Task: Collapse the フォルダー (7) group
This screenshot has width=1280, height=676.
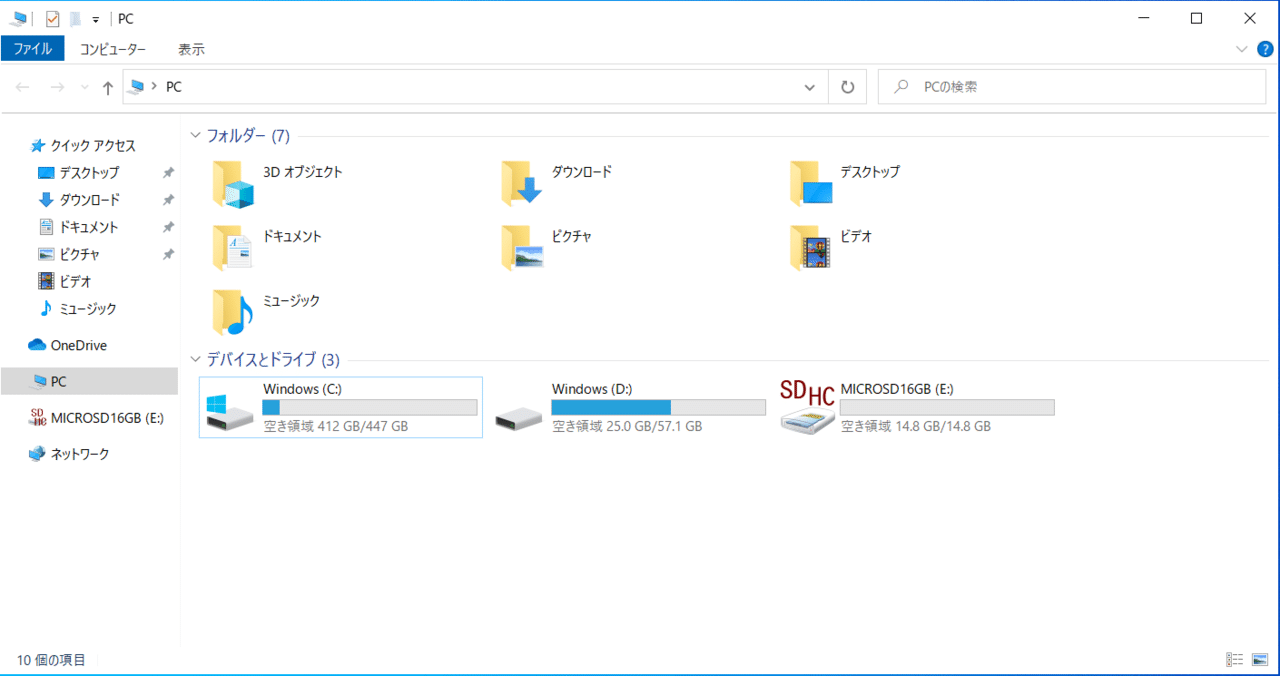Action: (x=195, y=136)
